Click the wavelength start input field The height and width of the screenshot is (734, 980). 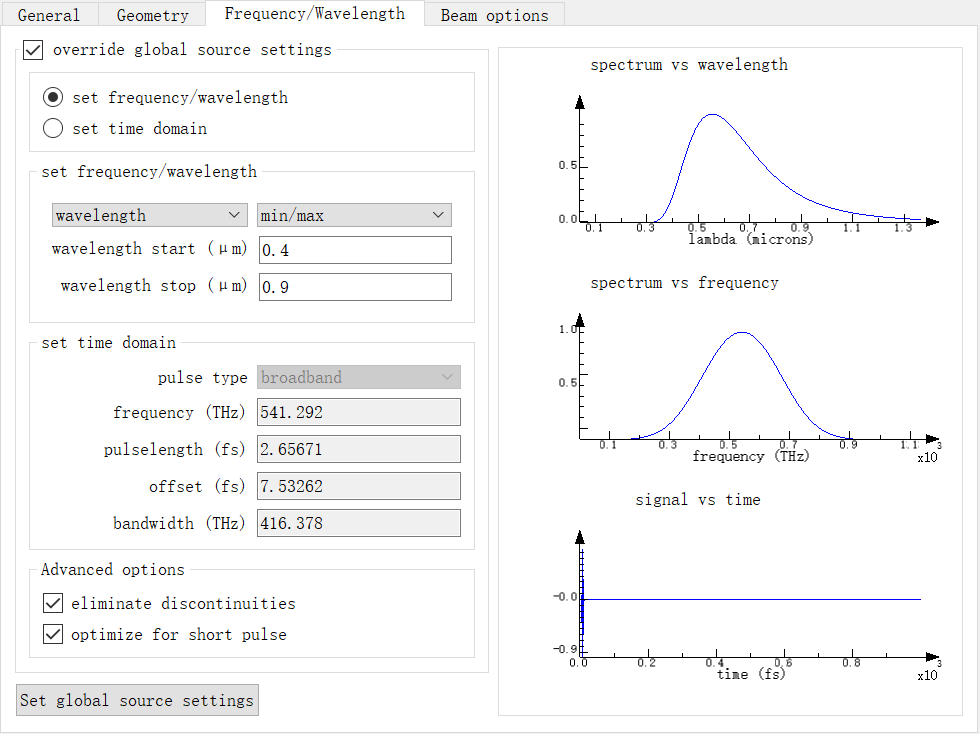354,250
